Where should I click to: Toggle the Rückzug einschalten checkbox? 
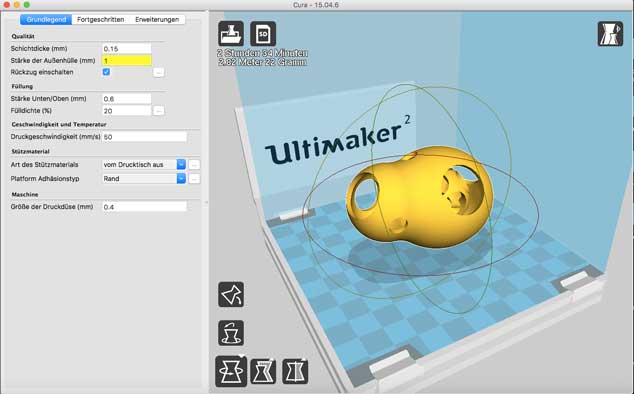point(106,72)
